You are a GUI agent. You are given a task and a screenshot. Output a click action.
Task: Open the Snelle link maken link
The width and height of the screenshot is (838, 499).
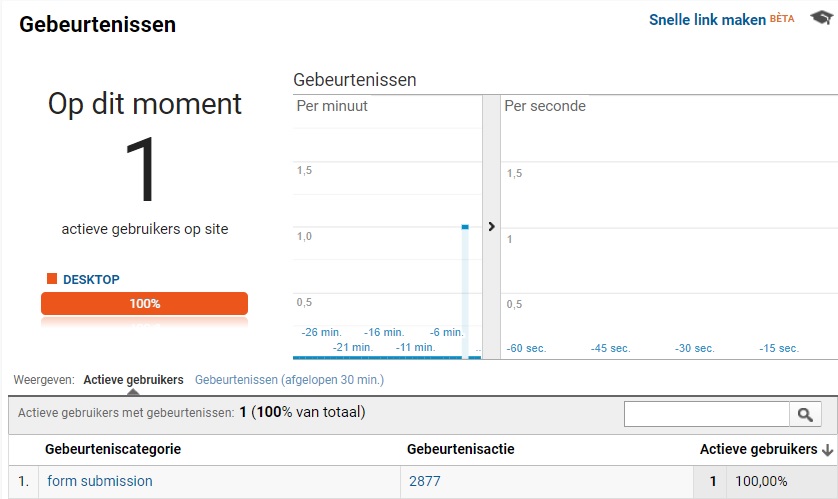707,20
